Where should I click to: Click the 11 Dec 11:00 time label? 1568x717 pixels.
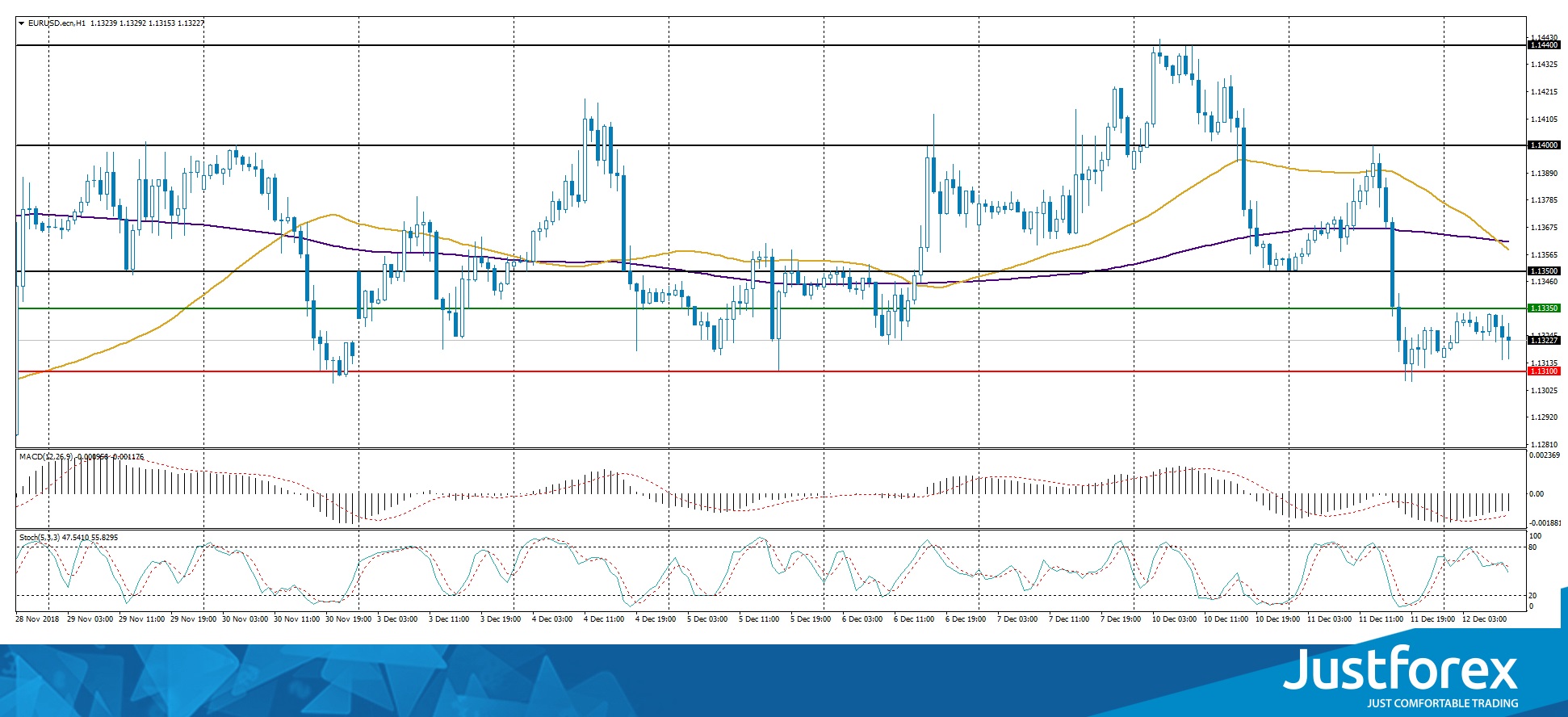[1381, 619]
